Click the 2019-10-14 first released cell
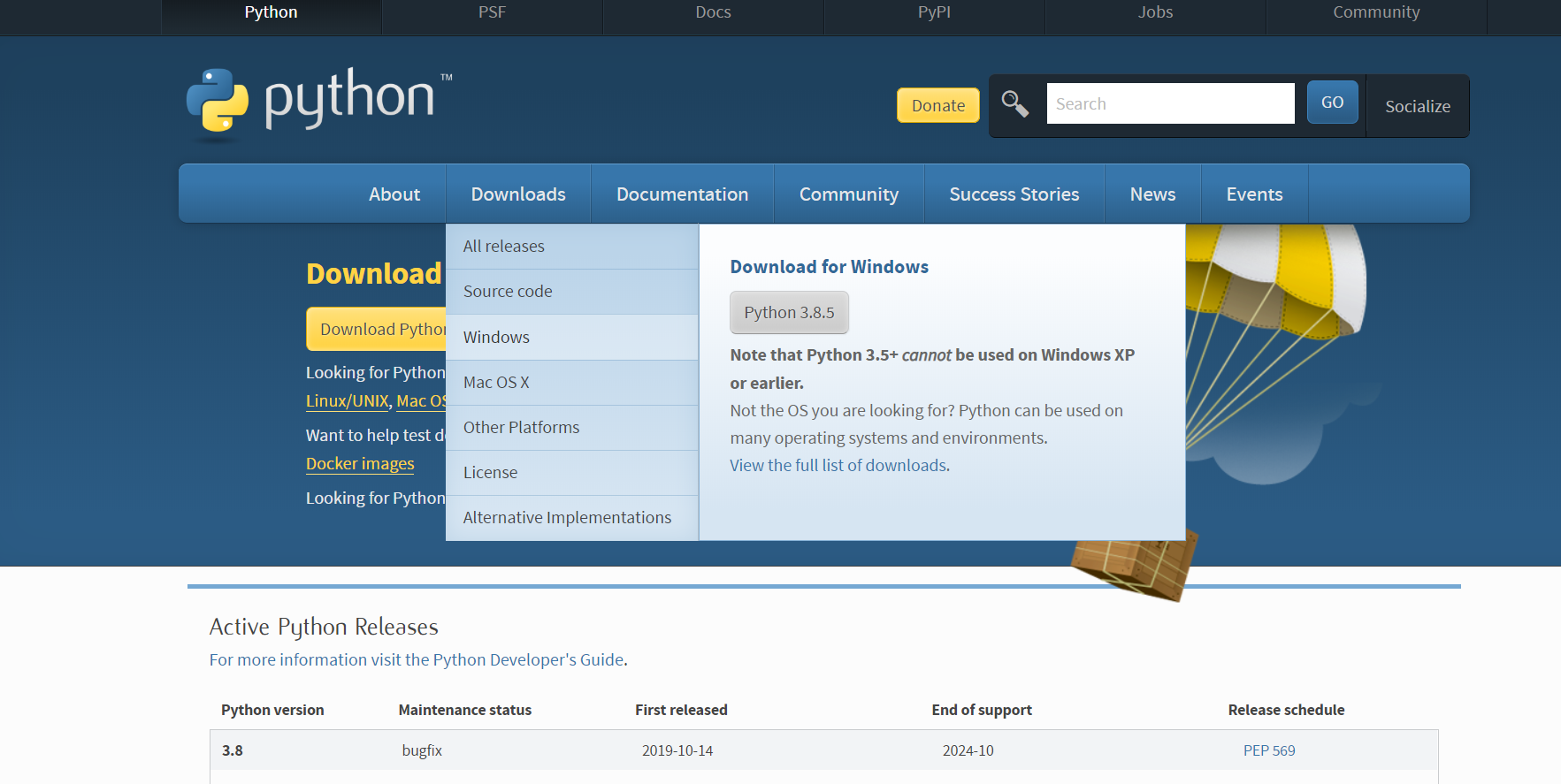1561x784 pixels. click(677, 750)
